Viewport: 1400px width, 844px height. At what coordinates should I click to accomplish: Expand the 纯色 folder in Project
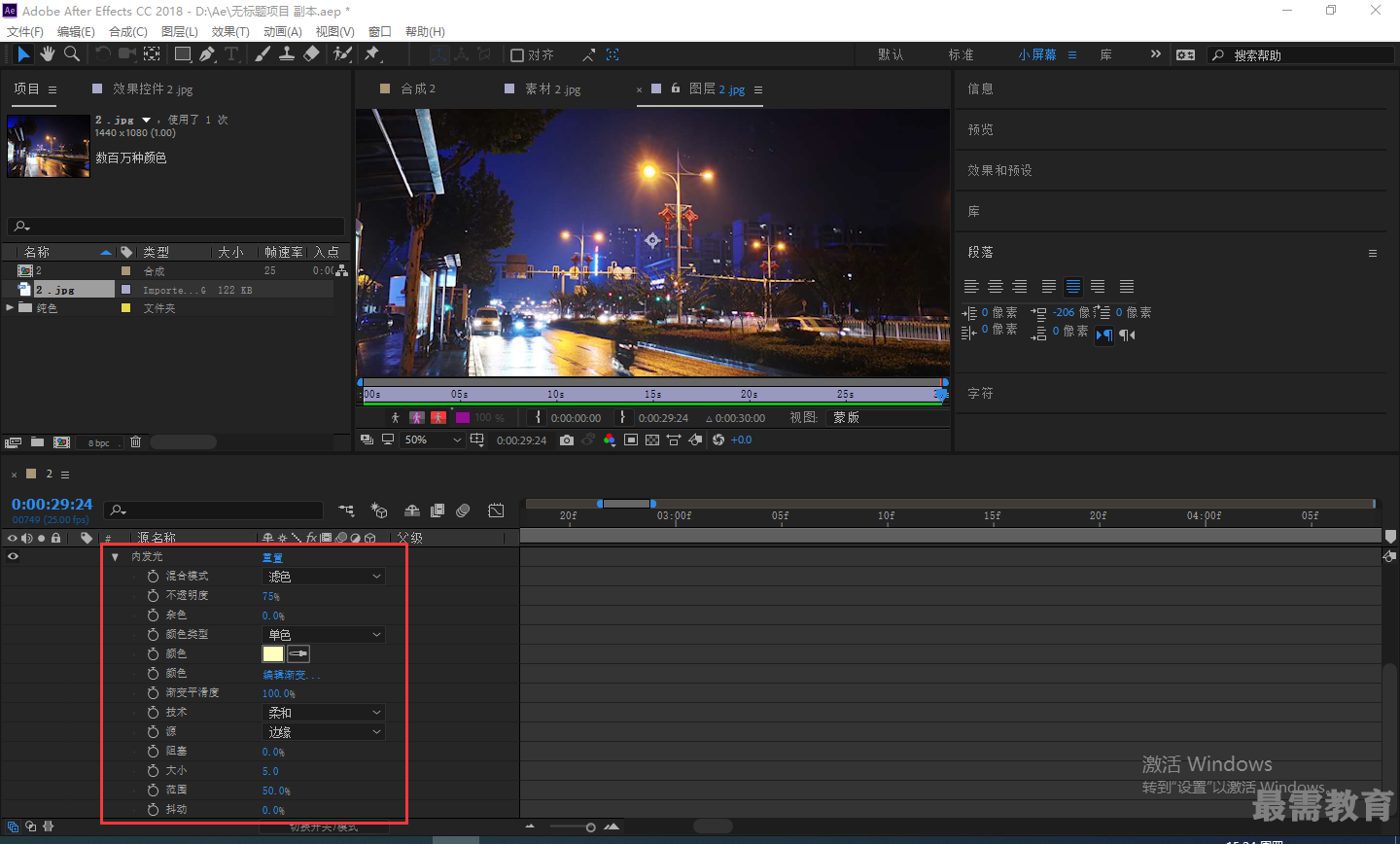pyautogui.click(x=10, y=307)
